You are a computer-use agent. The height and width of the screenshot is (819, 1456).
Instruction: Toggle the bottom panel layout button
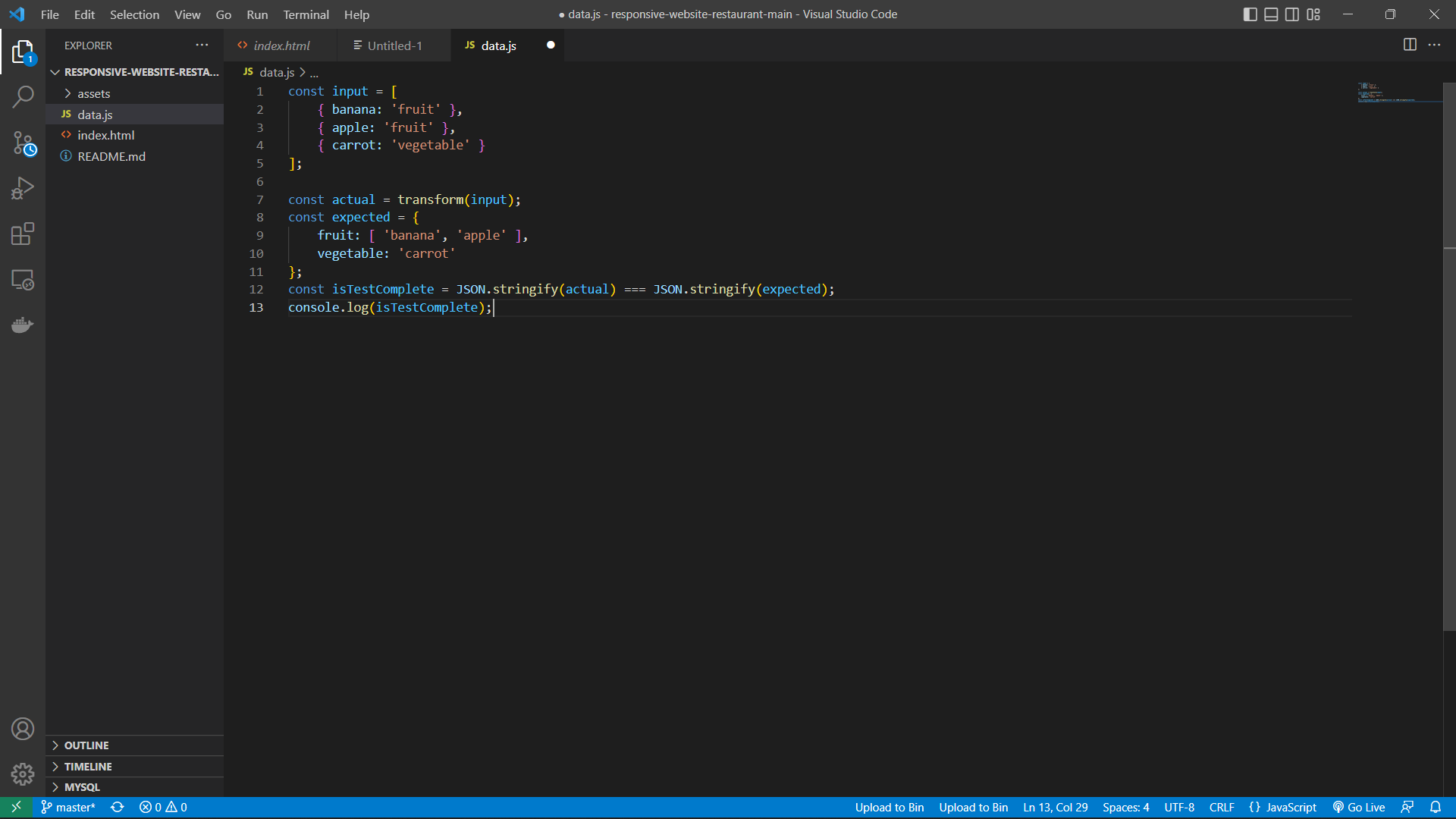pos(1271,14)
